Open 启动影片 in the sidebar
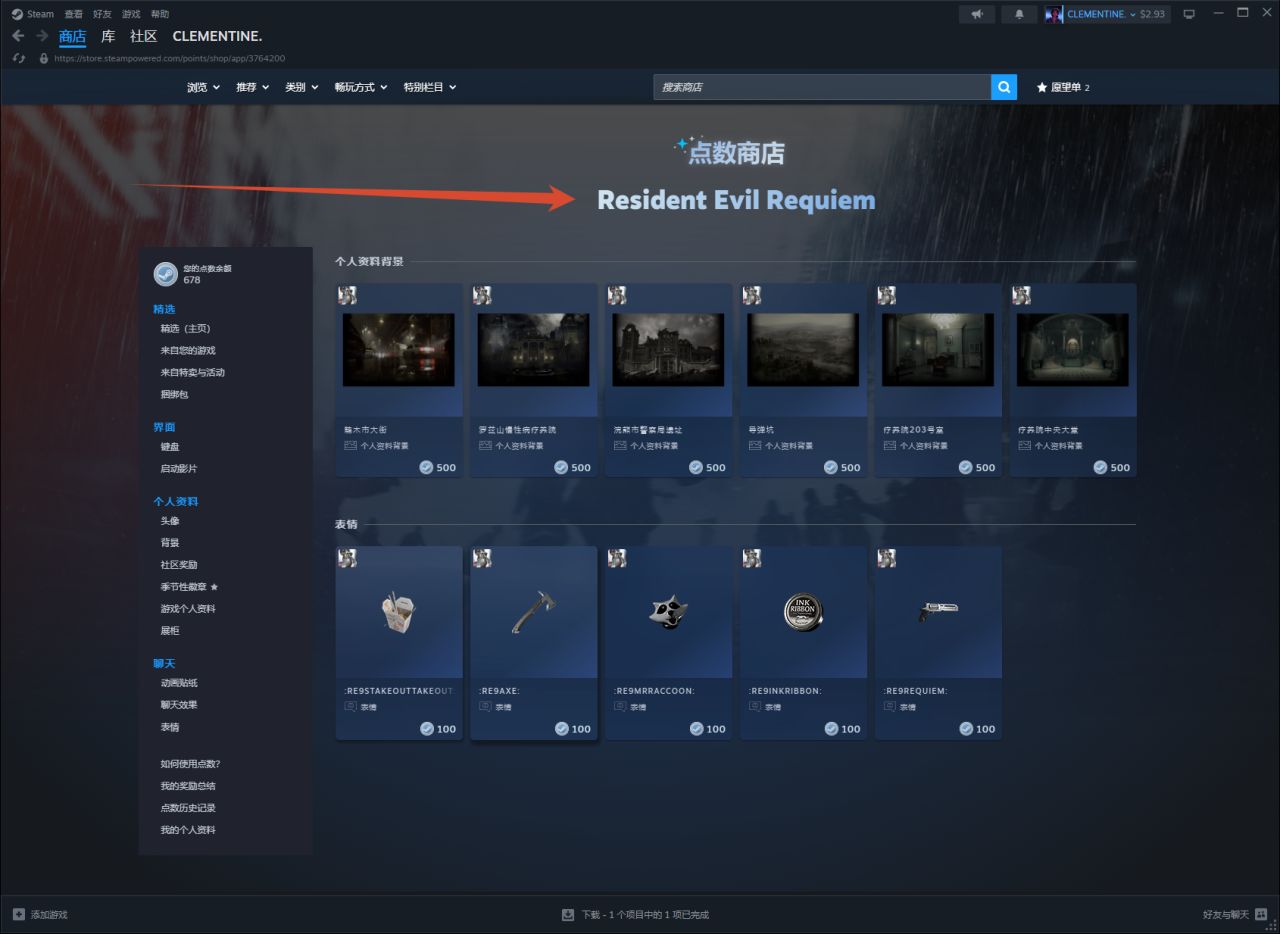 tap(179, 468)
